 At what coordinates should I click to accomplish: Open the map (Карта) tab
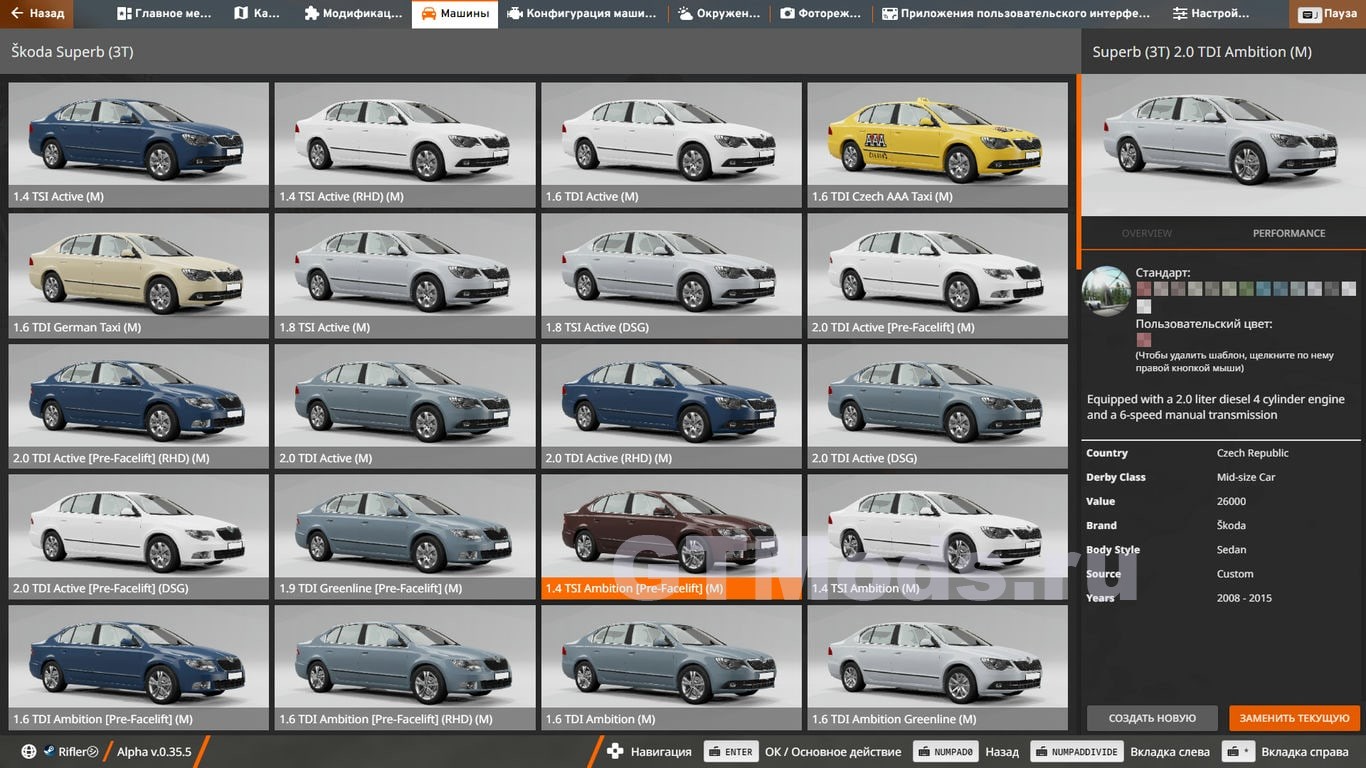(x=257, y=14)
